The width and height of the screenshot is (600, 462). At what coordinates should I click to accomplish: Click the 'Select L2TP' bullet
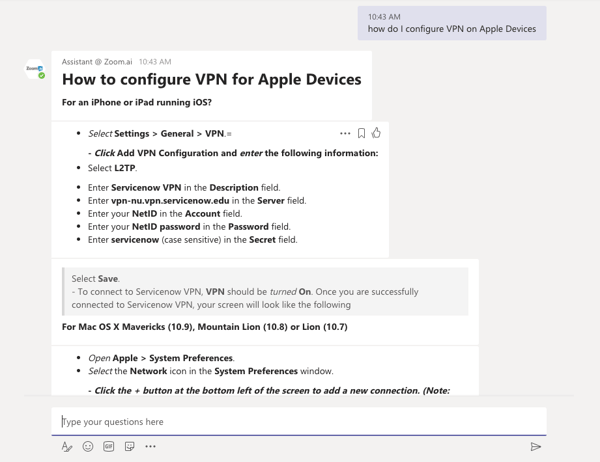coord(112,168)
